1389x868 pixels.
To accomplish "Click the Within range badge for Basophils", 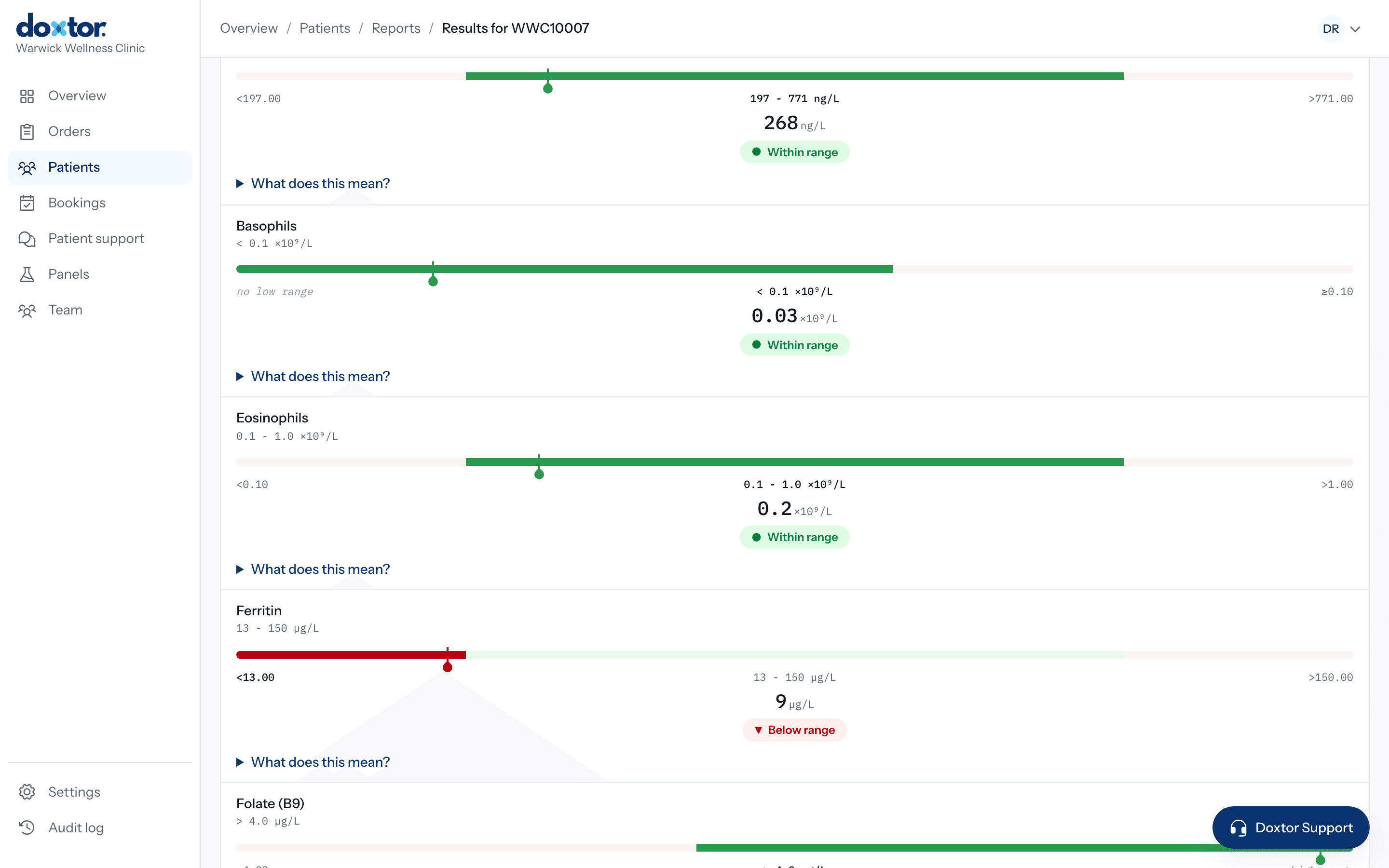I will 794,345.
